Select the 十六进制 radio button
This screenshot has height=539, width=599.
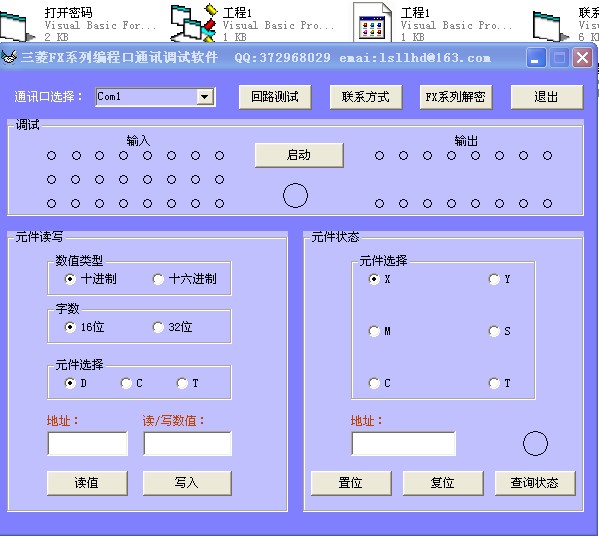tap(158, 279)
